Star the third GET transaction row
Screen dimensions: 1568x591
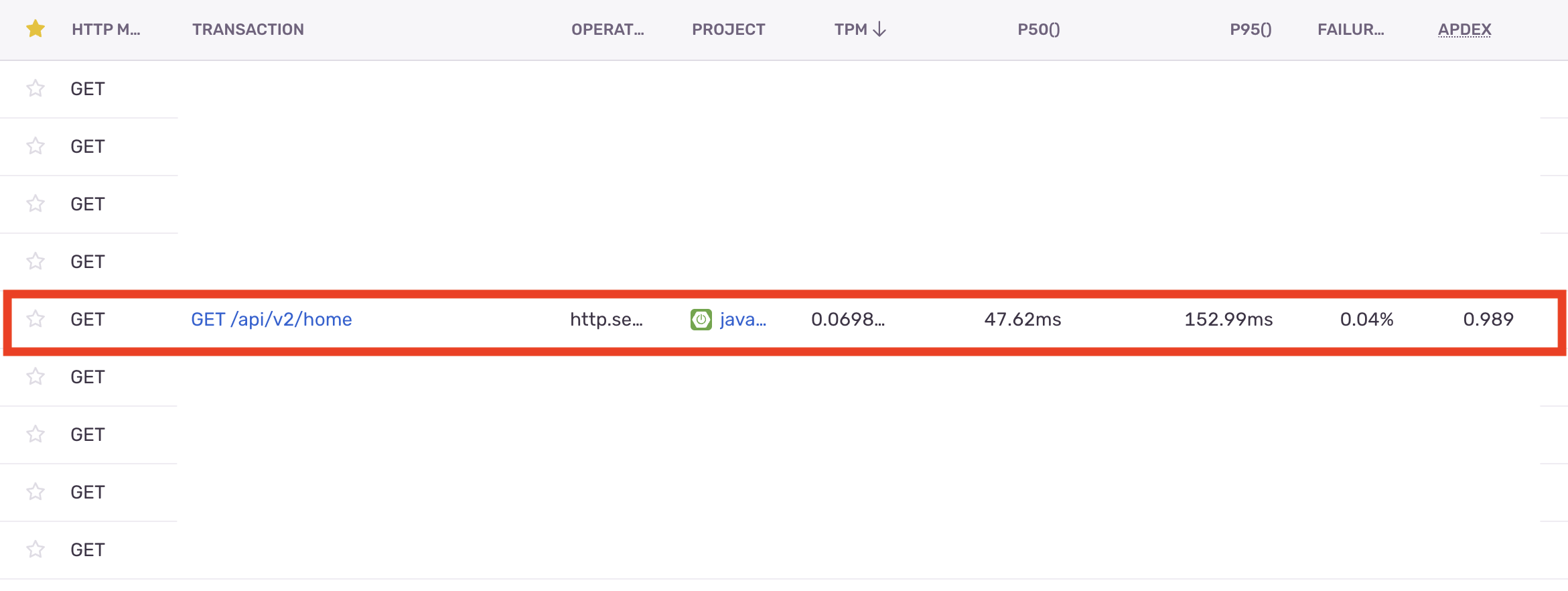click(35, 204)
